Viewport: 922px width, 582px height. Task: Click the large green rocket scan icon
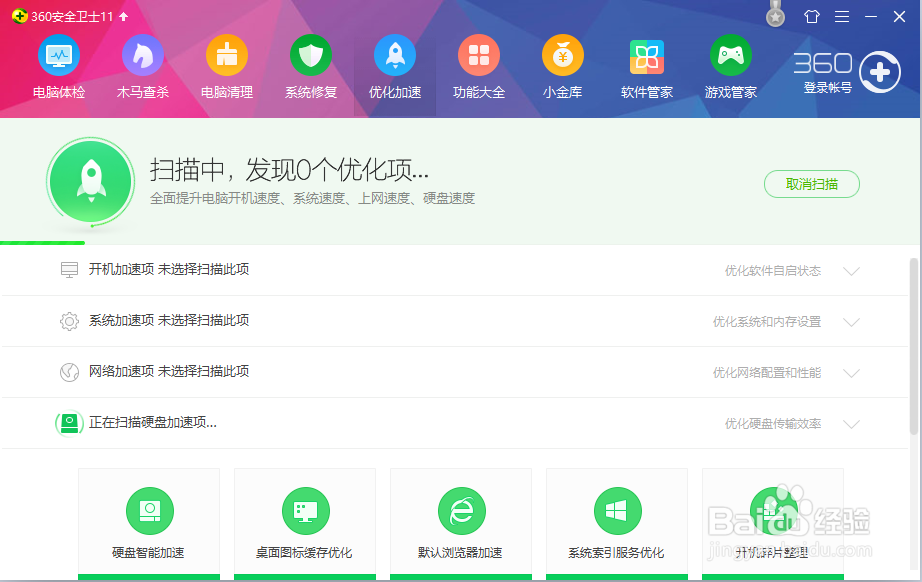coord(91,182)
